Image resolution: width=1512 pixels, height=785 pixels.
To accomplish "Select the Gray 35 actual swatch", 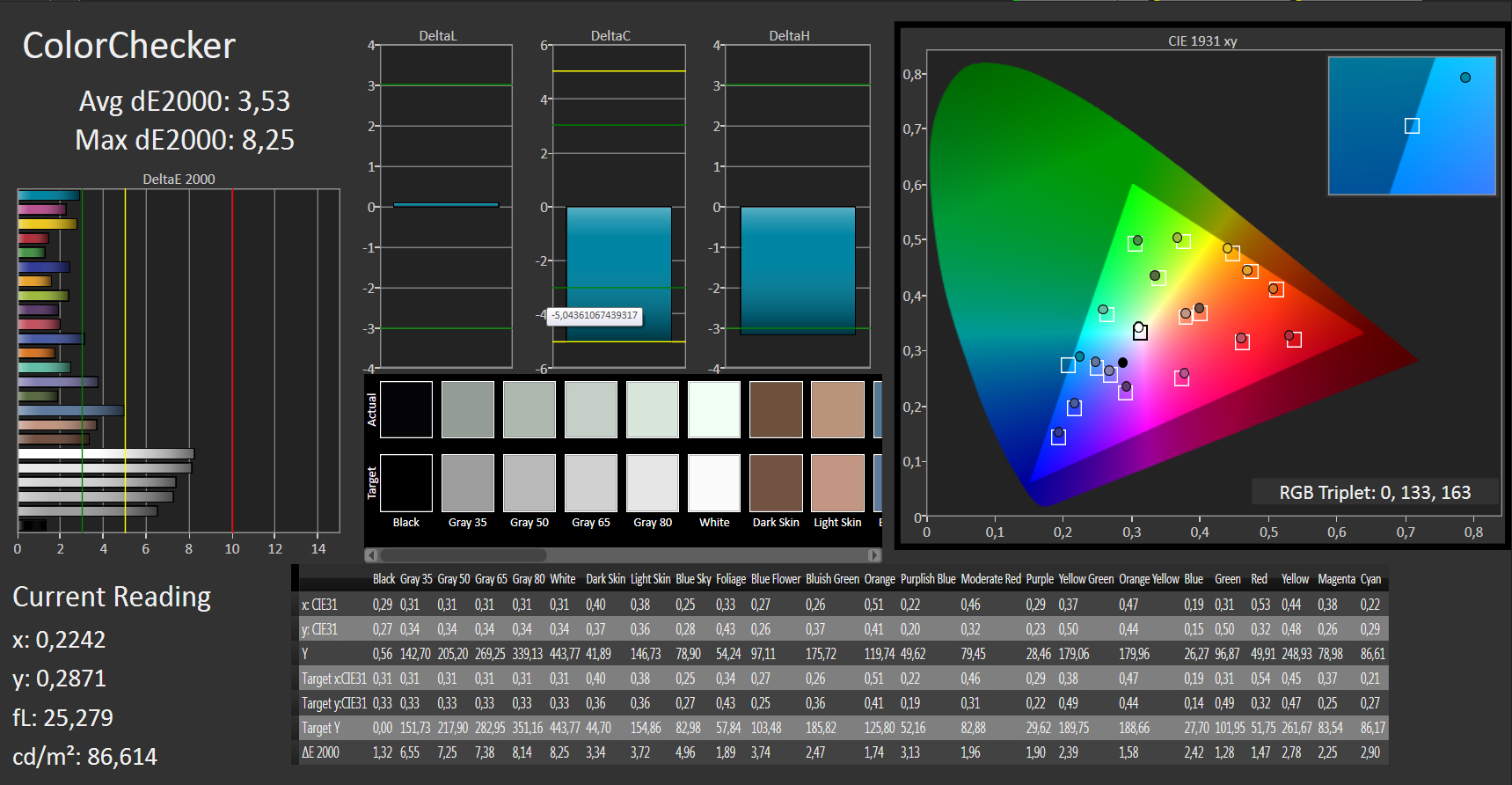I will click(x=468, y=409).
